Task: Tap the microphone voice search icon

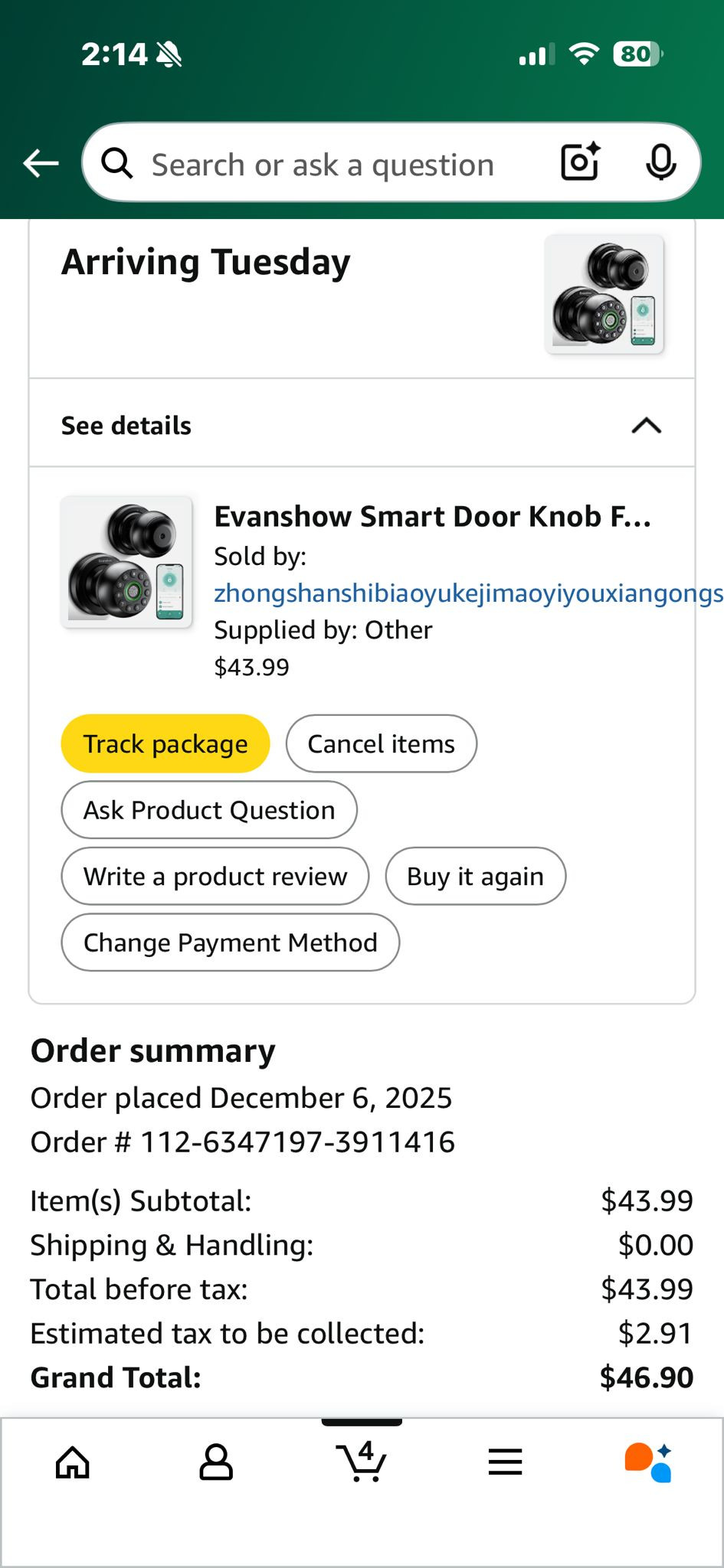Action: [x=660, y=162]
